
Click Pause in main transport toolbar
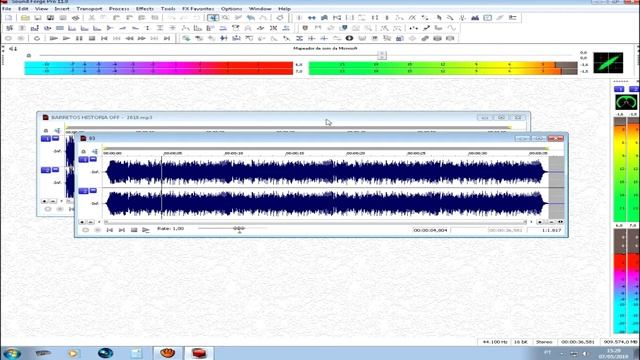[79, 38]
